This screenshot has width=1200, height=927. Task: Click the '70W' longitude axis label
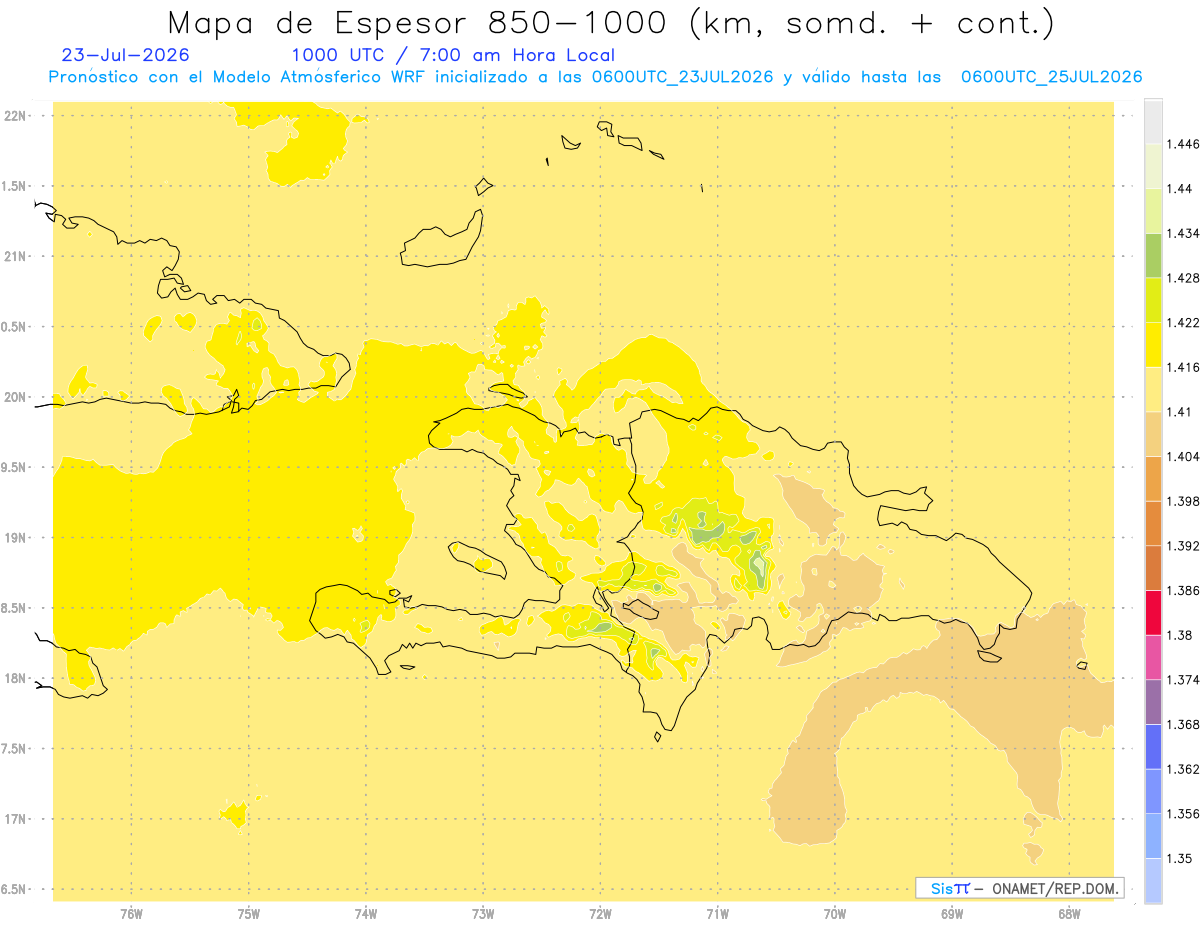835,913
